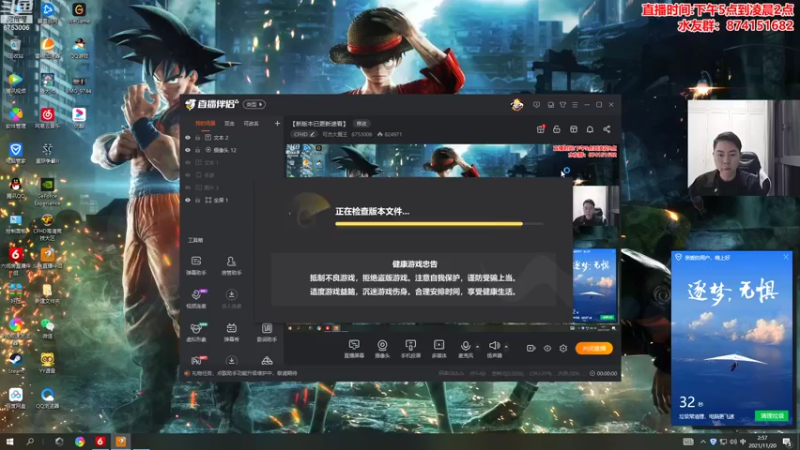Viewport: 800px width, 450px height.
Task: Add a phone screen-cast source (手机投屏)
Action: point(410,349)
